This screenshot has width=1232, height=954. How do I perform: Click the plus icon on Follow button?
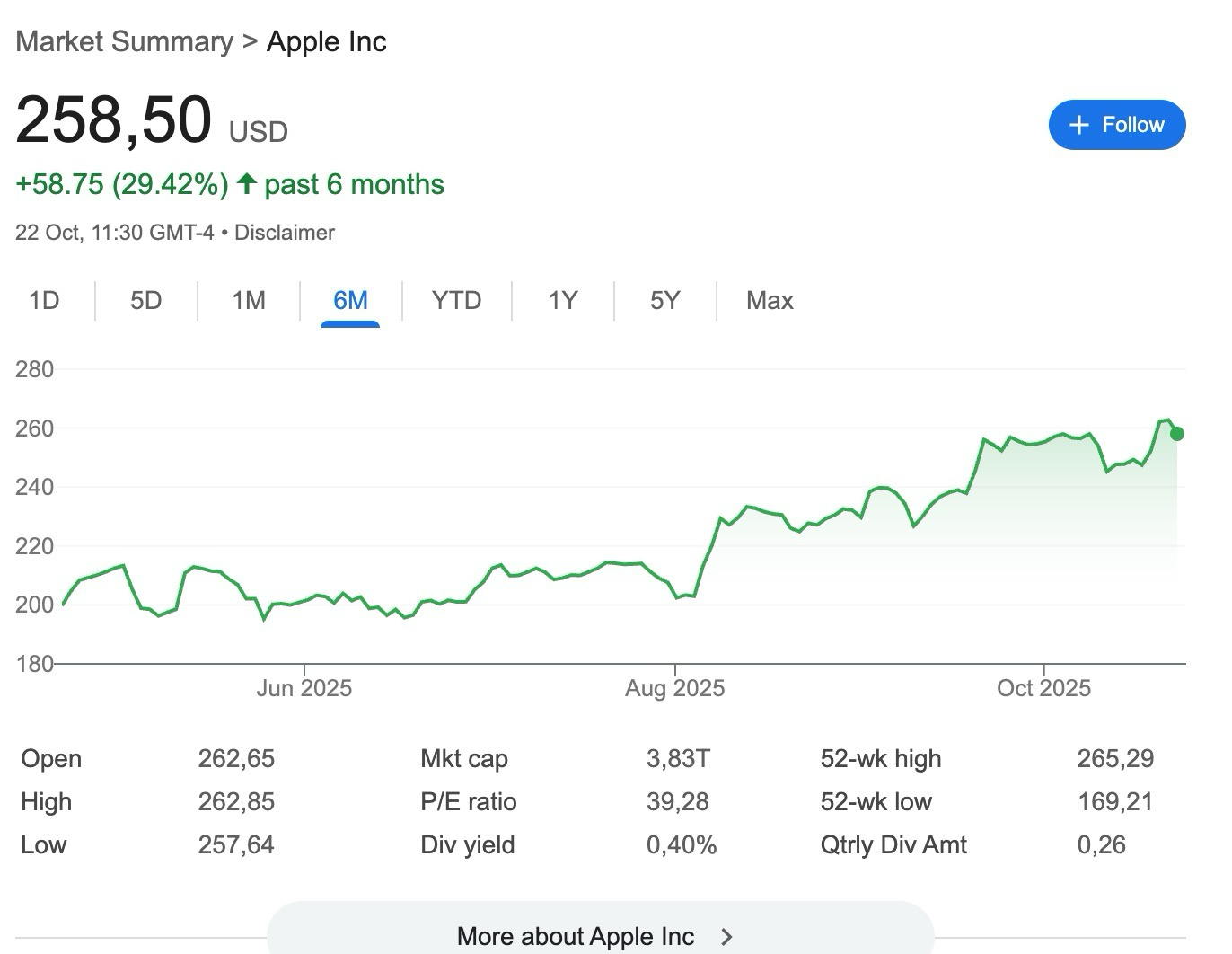pyautogui.click(x=1079, y=125)
